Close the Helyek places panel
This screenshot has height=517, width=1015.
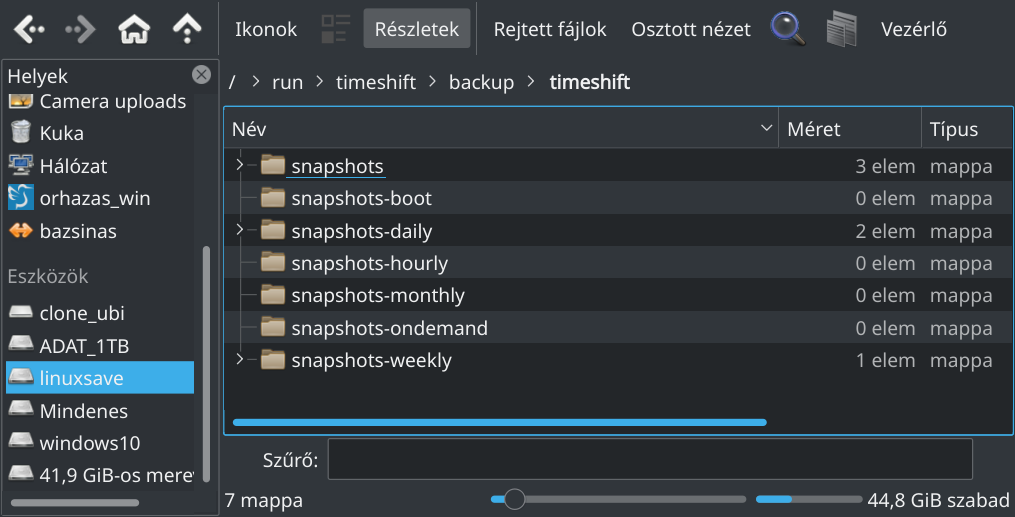201,75
